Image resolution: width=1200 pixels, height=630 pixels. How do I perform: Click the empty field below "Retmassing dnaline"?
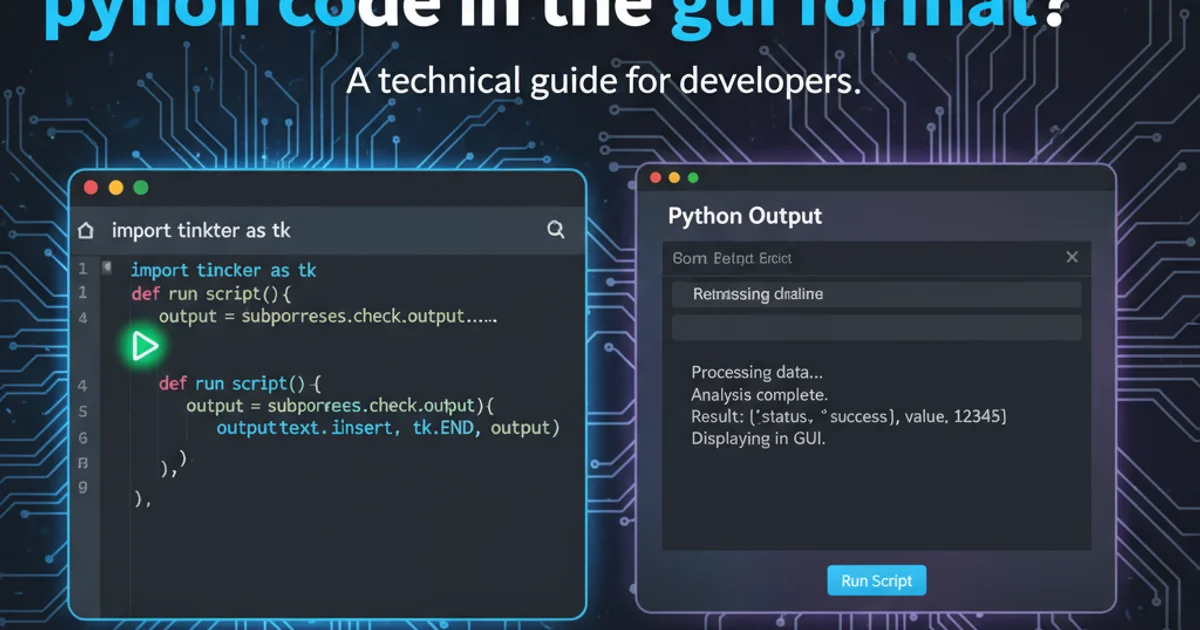tap(876, 328)
